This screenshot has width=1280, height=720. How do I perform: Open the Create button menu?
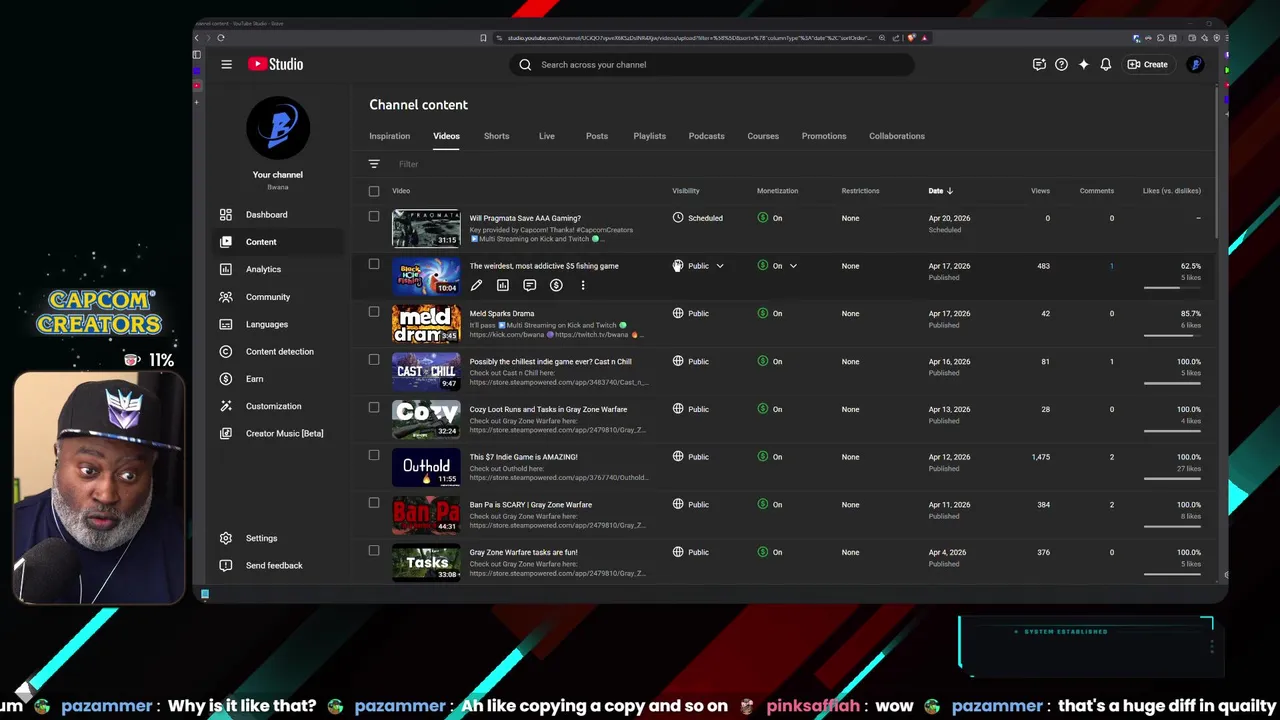[1147, 65]
